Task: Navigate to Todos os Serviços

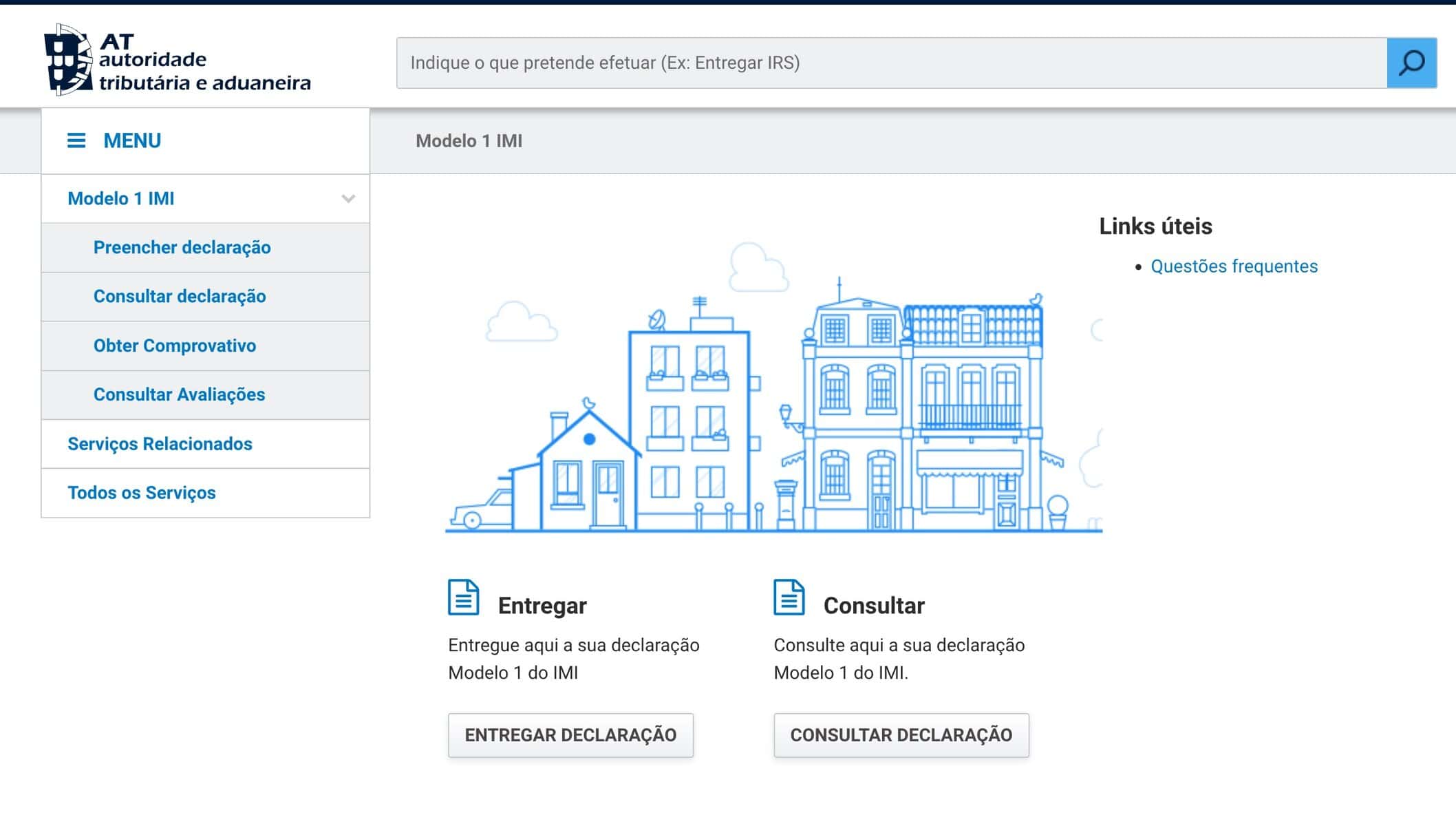Action: 142,493
